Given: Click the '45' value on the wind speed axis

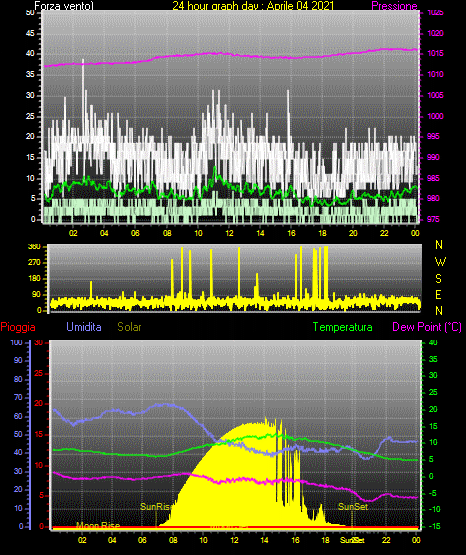Looking at the screenshot, I should pyautogui.click(x=30, y=33).
